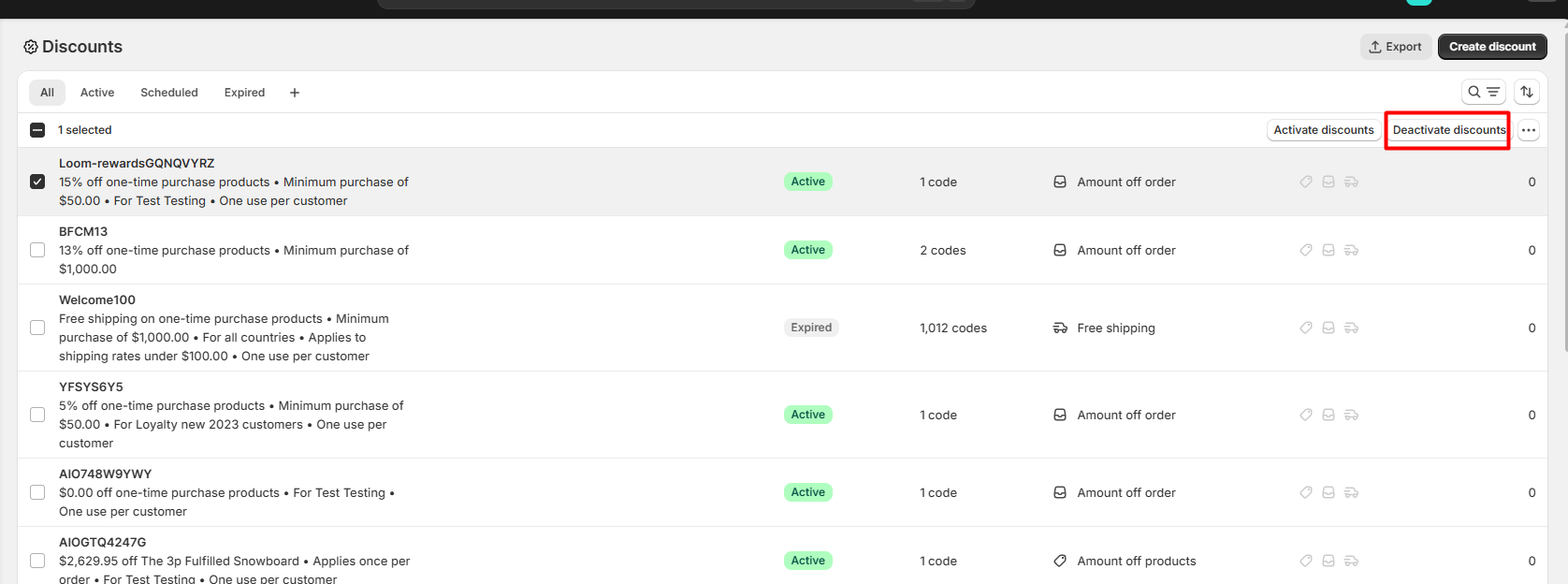Tick the Welcome100 discount checkbox

37,328
